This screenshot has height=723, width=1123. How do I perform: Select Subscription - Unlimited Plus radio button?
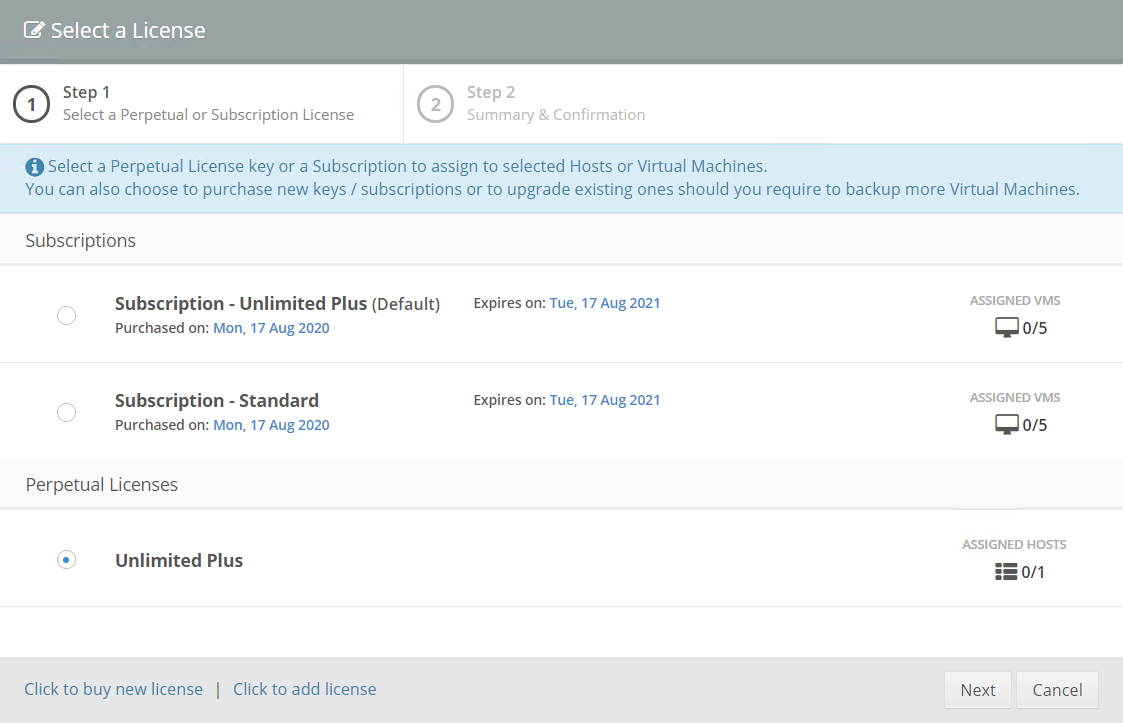[66, 316]
